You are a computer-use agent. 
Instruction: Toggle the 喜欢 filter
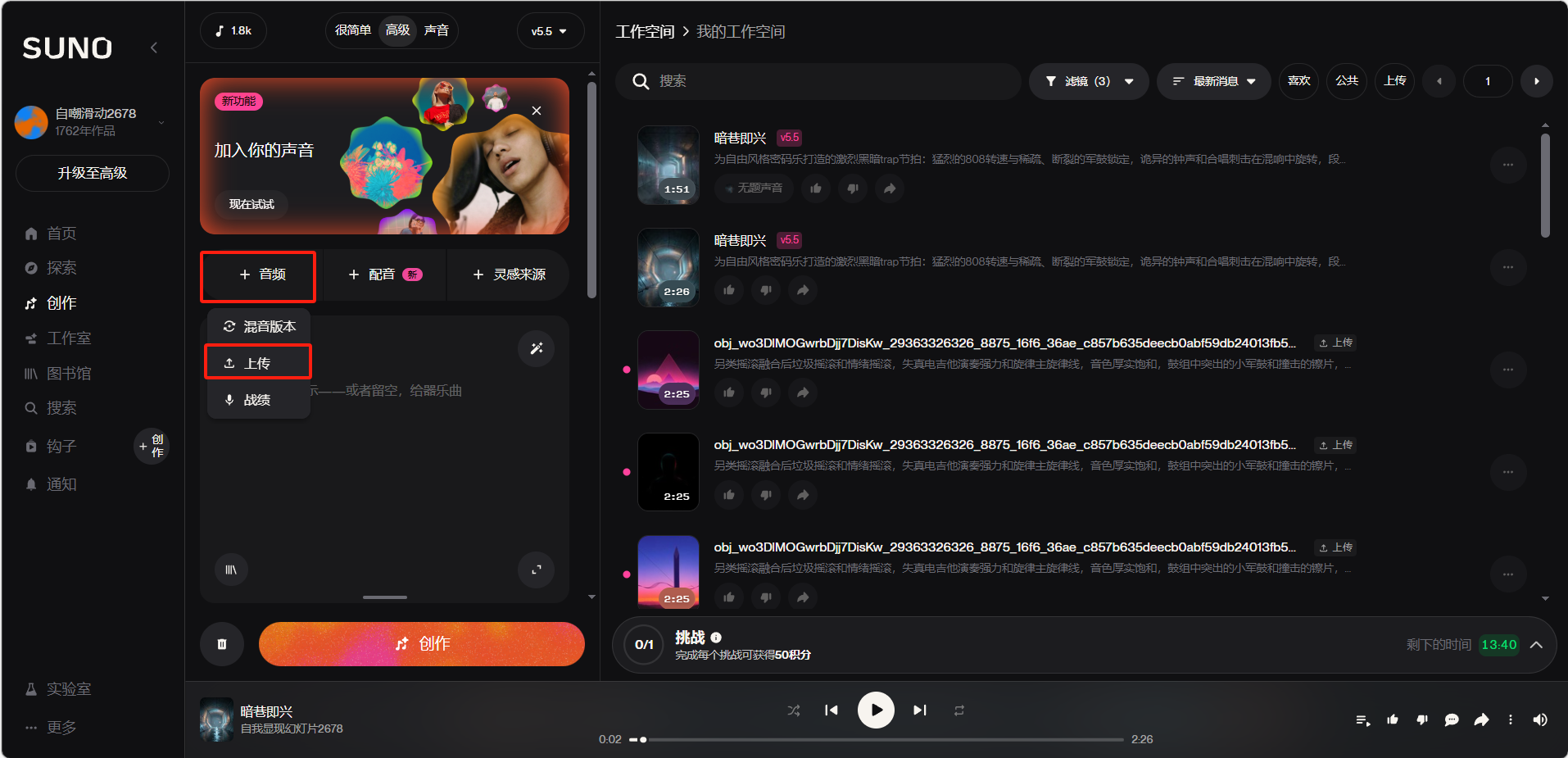pos(1298,81)
